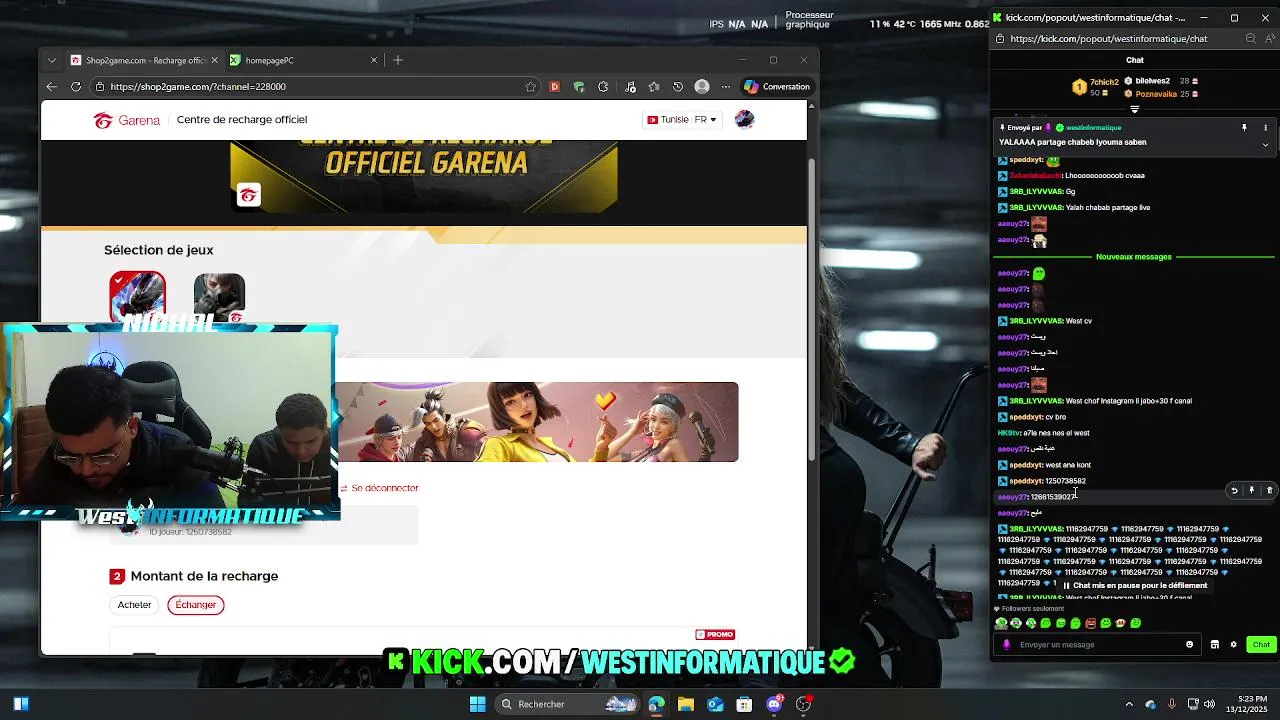
Task: Open the Windows Start menu
Action: 477,704
